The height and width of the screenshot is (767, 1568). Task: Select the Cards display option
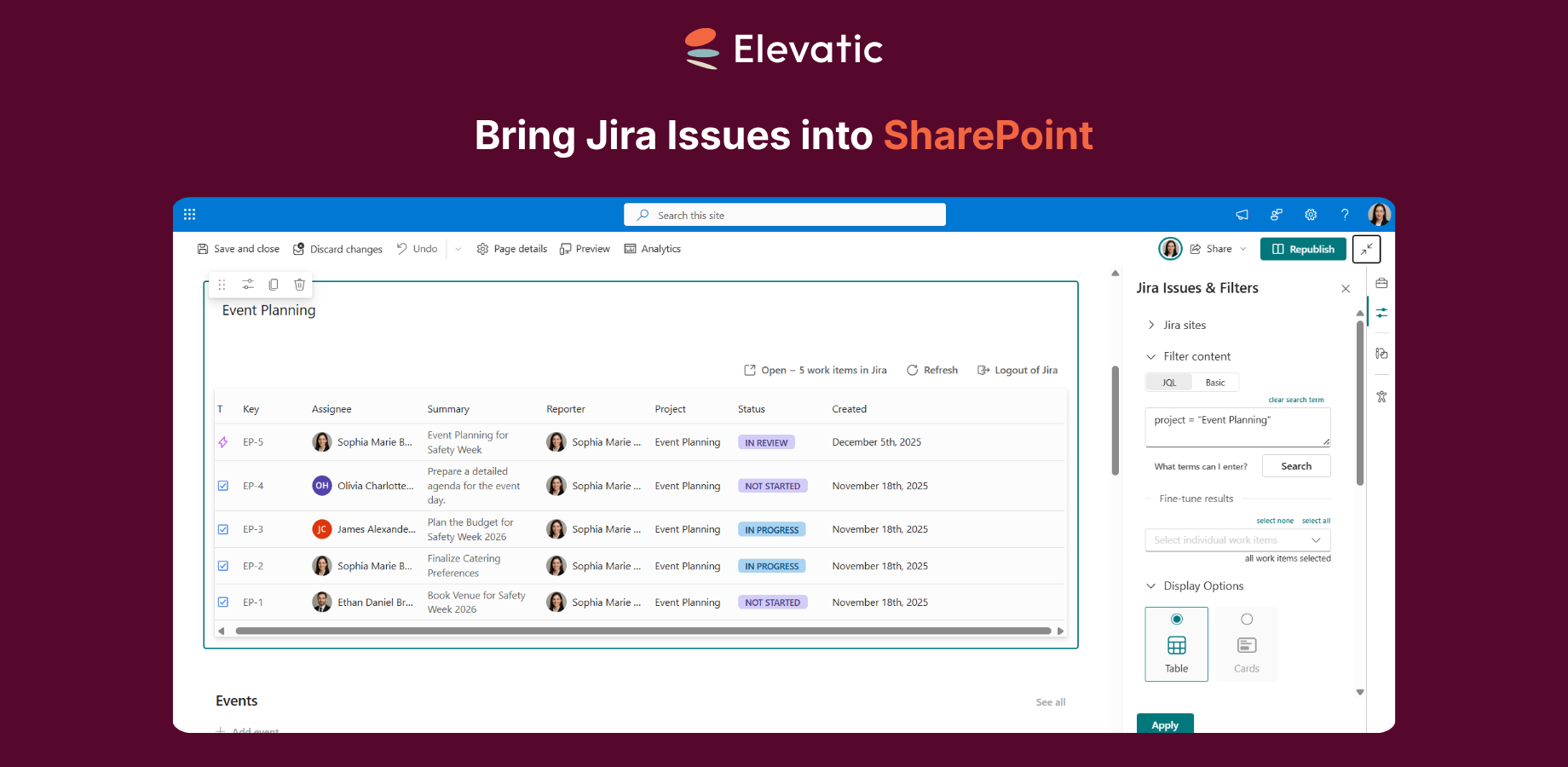(1247, 643)
